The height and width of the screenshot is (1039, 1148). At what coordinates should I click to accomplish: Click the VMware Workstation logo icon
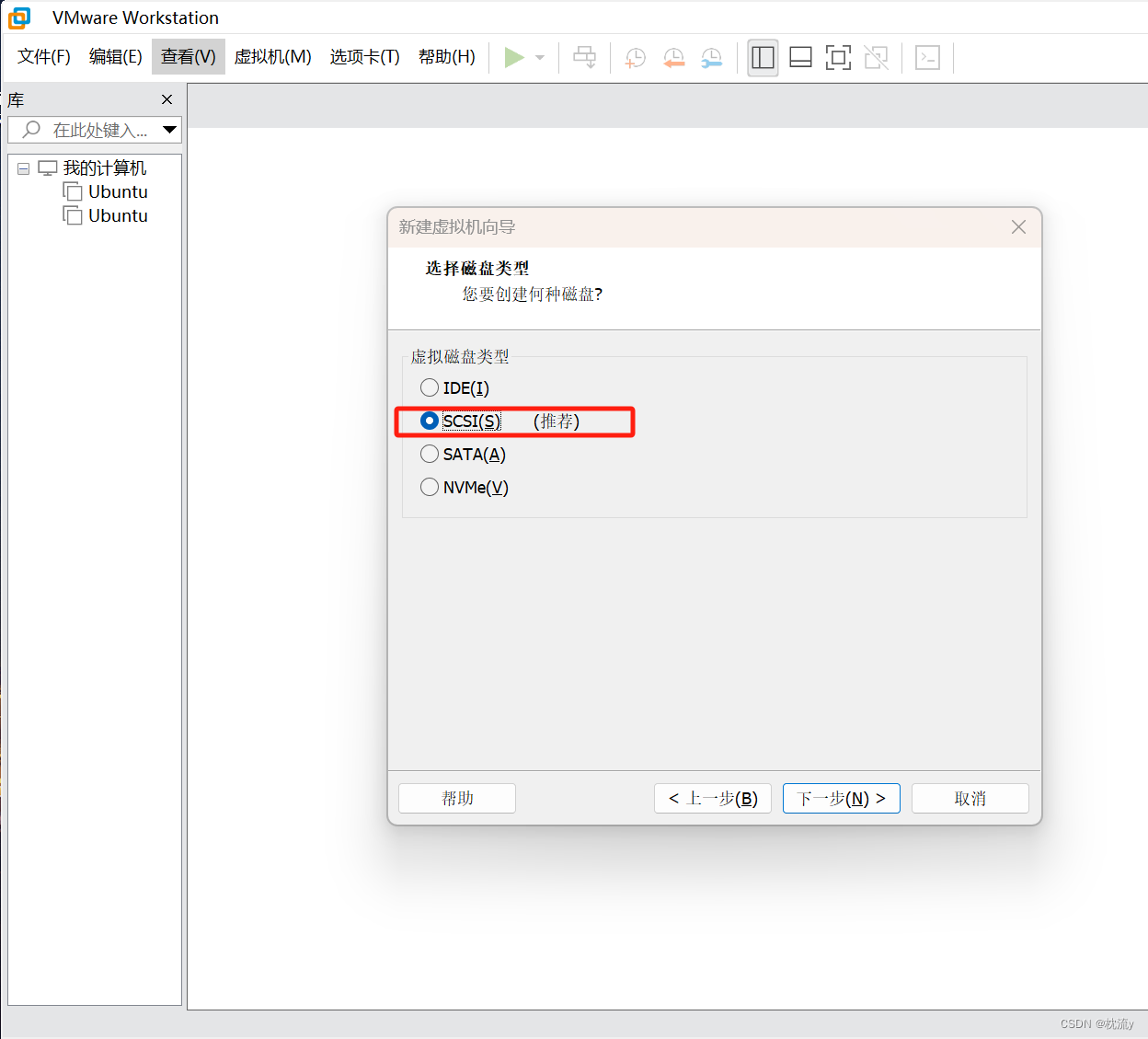click(19, 17)
